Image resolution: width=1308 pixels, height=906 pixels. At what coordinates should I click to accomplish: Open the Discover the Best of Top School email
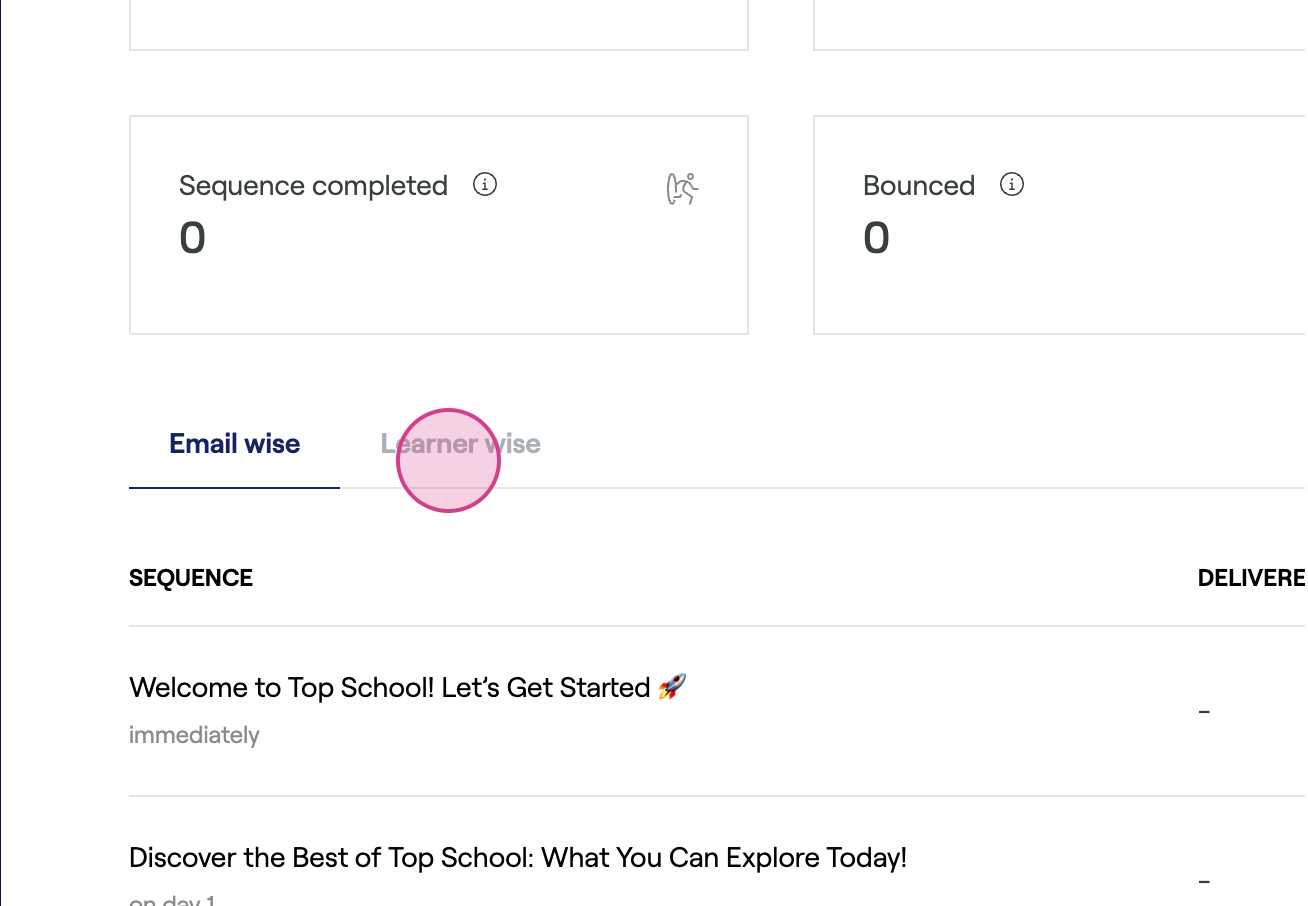point(518,858)
